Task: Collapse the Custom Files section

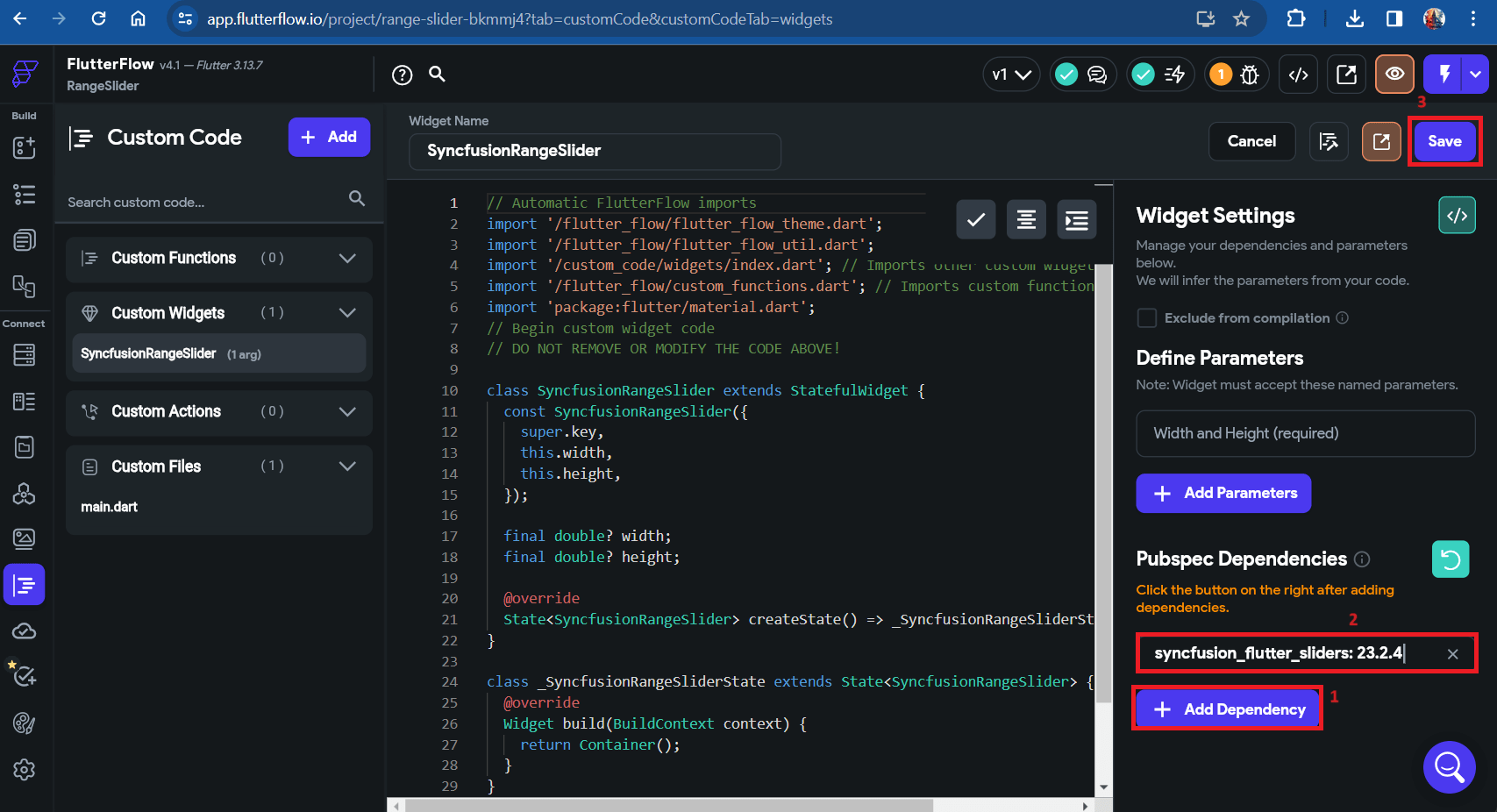Action: click(347, 467)
